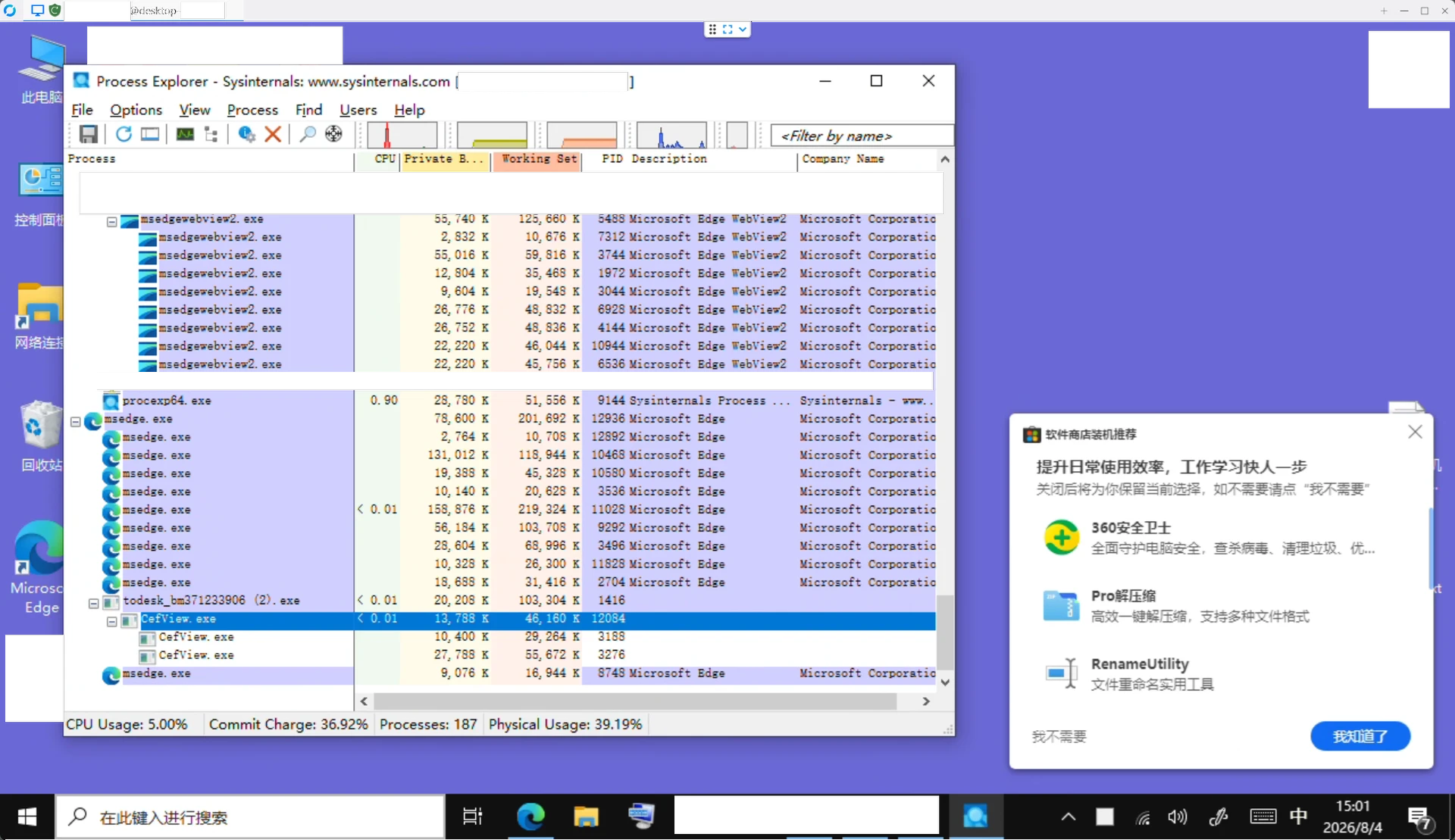Open the View menu
Image resolution: width=1455 pixels, height=840 pixels.
(x=195, y=110)
